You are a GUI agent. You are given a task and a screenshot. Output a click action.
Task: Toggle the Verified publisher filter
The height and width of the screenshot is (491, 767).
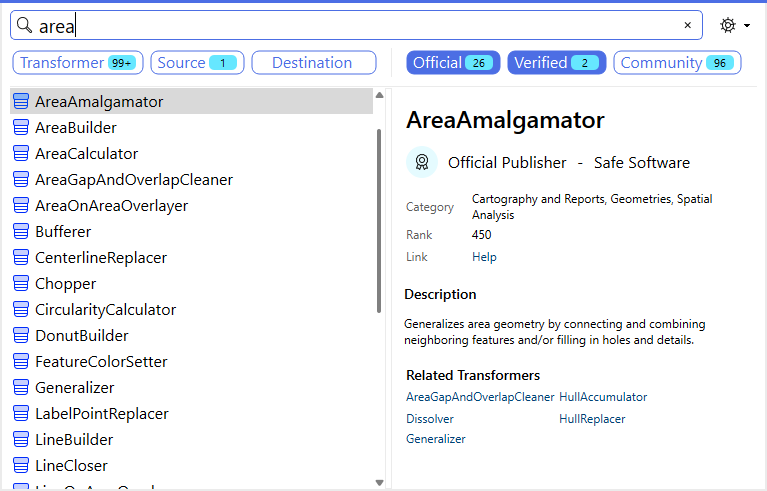pyautogui.click(x=556, y=63)
